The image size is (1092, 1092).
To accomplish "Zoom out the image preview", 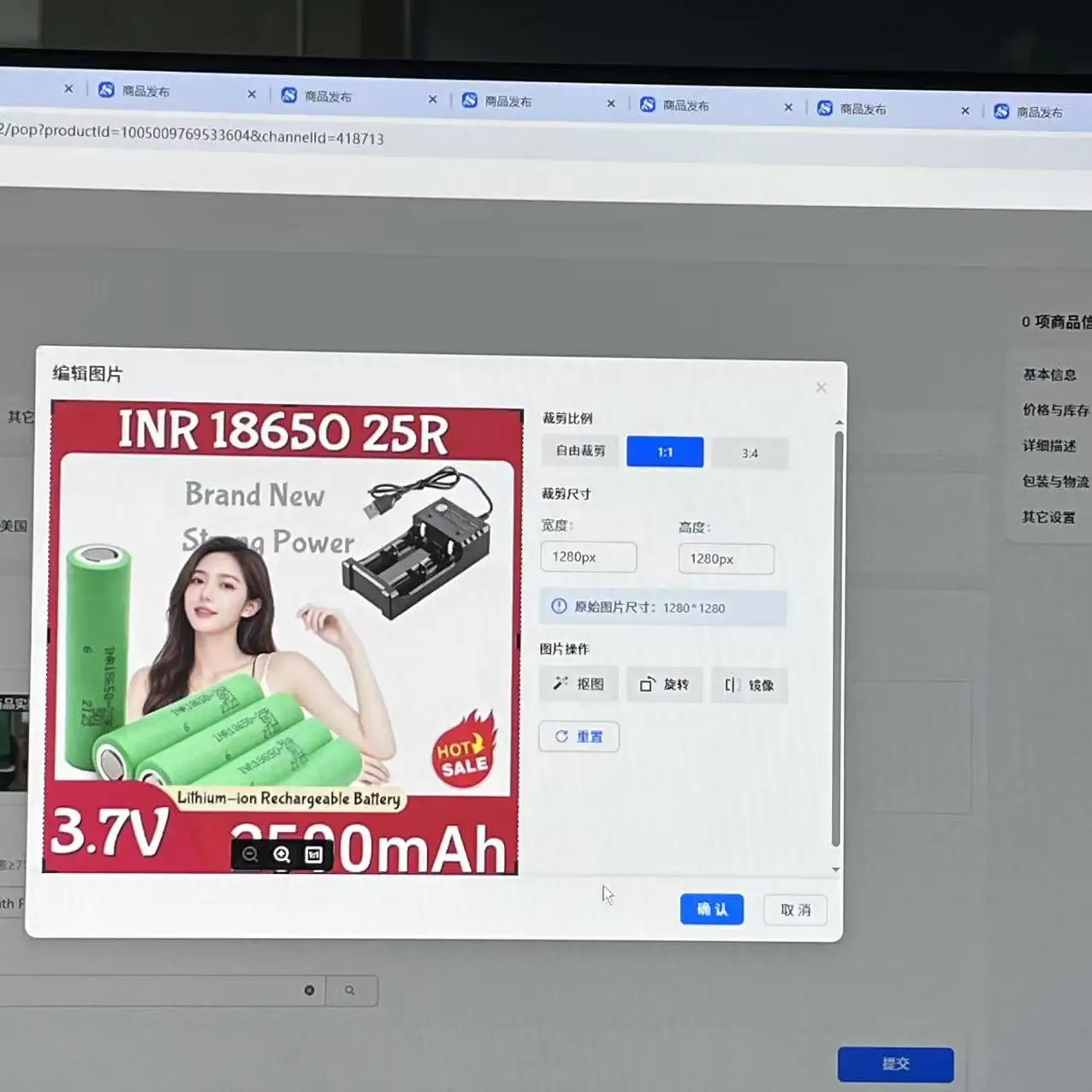I will tap(250, 854).
